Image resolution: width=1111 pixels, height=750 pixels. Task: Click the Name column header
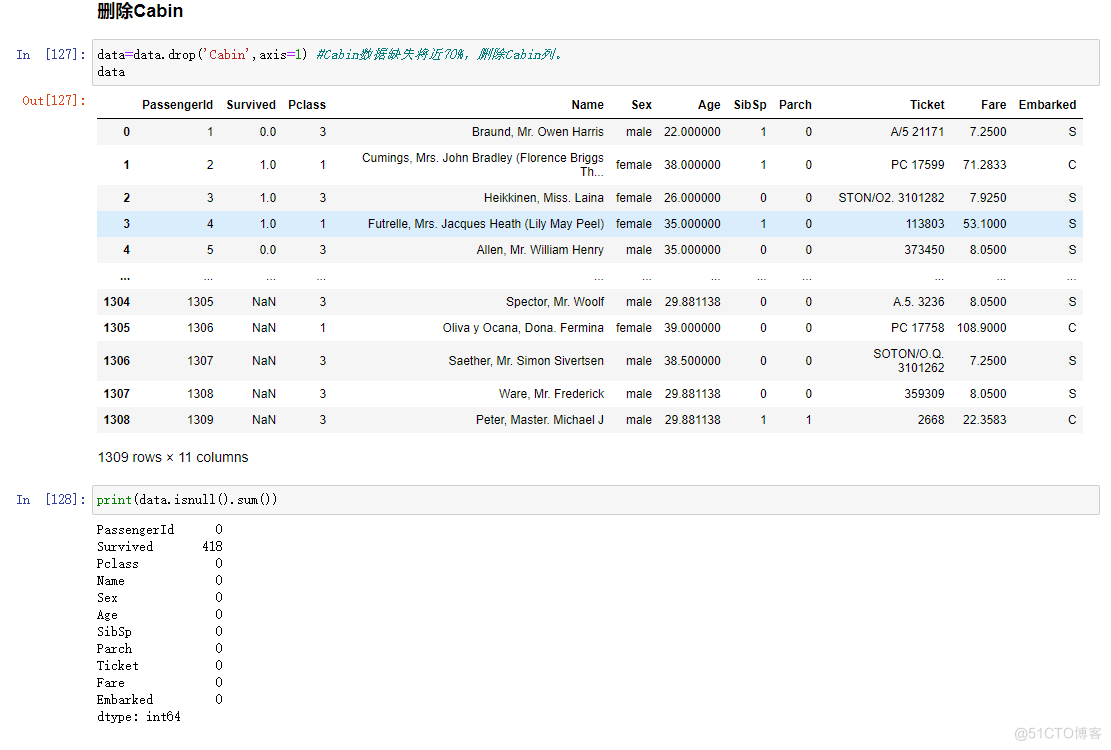coord(587,105)
